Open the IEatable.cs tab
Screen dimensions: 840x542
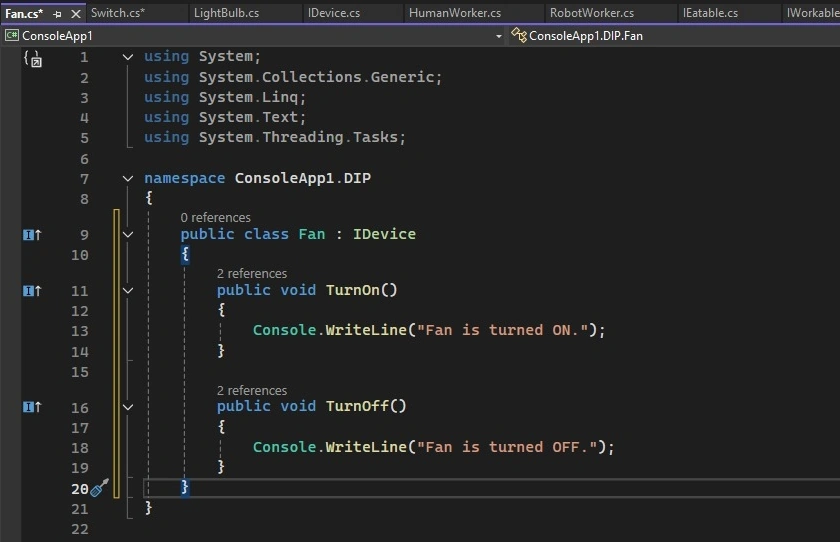click(710, 13)
